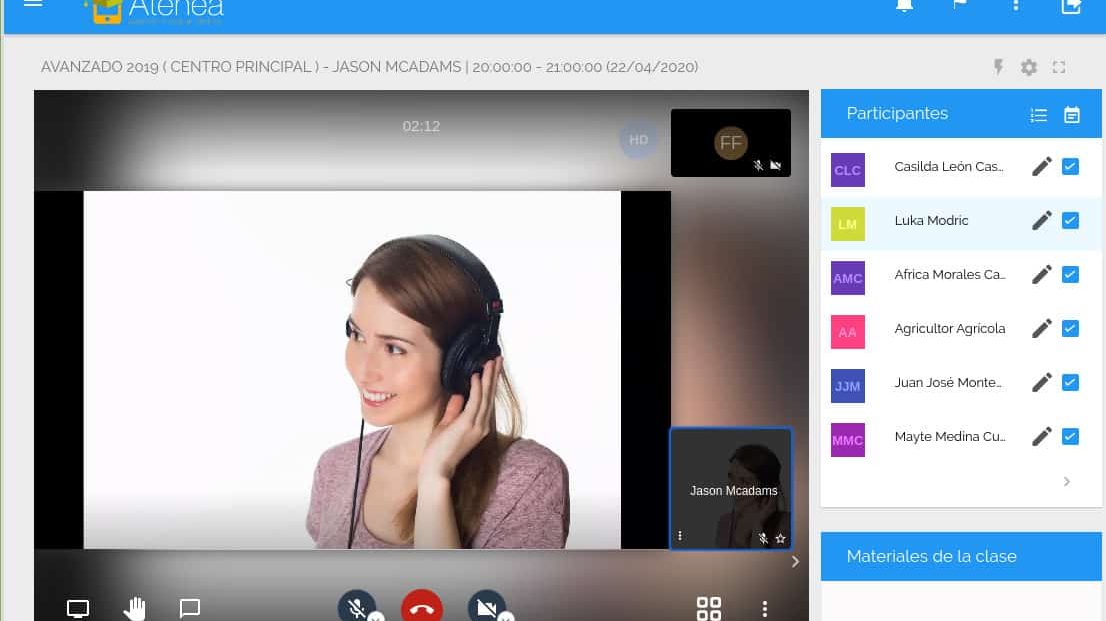Open more actions menu in call toolbar

pyautogui.click(x=765, y=608)
